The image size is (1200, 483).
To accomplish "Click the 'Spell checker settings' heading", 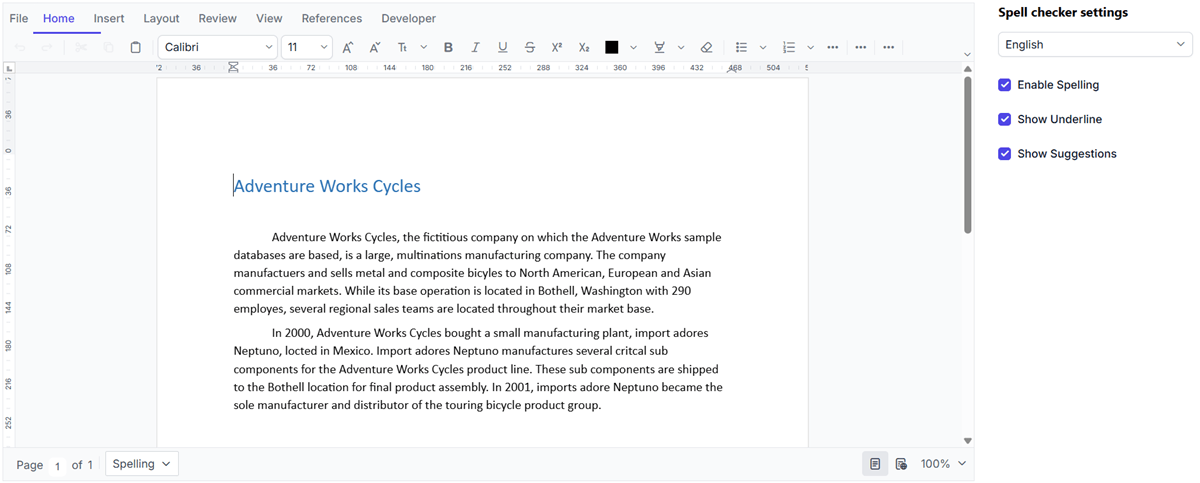I will pyautogui.click(x=1063, y=13).
